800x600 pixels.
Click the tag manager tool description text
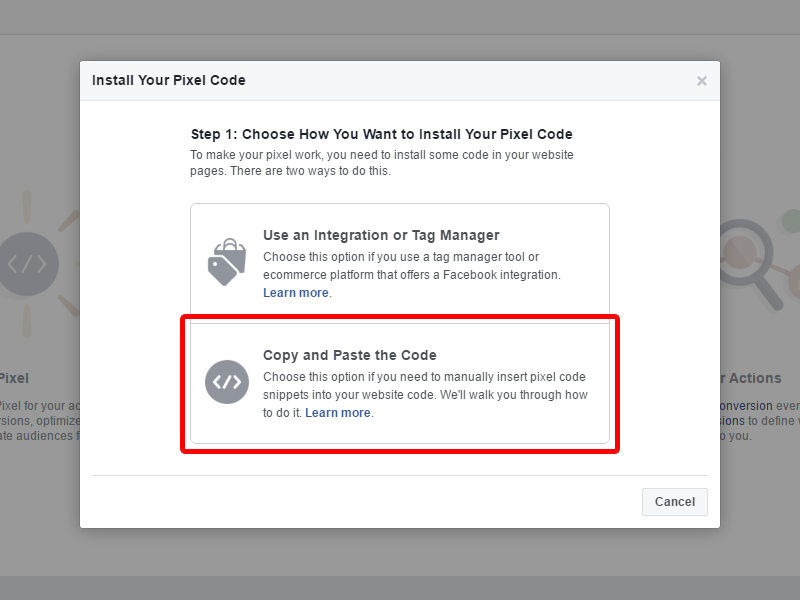coord(412,266)
